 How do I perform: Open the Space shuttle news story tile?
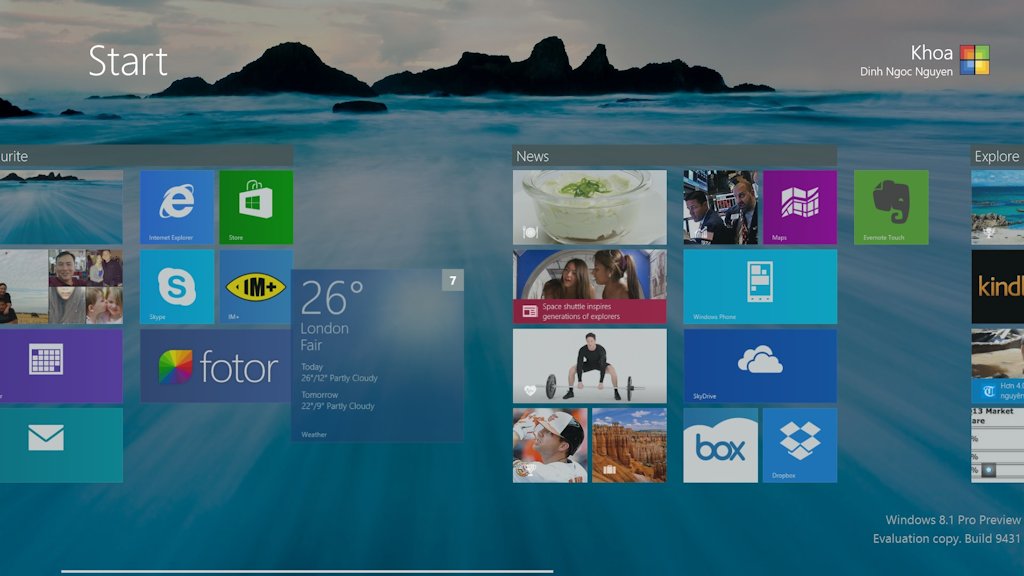tap(590, 287)
